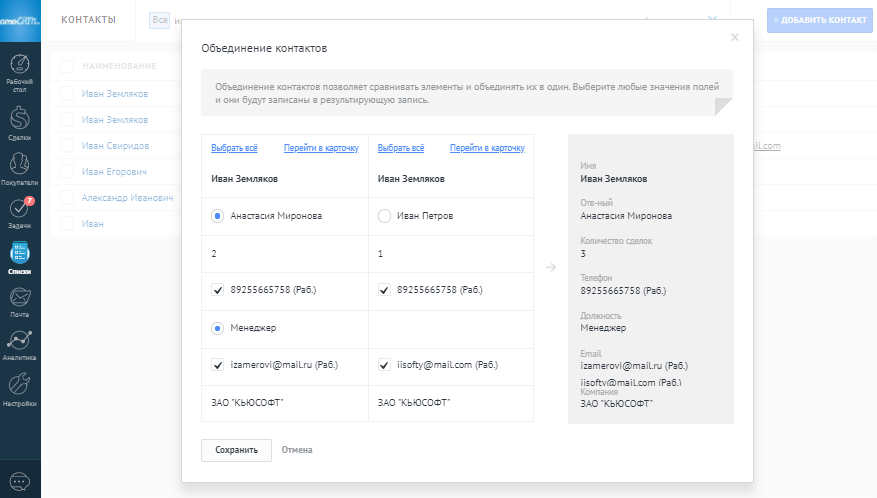Screen dimensions: 877x498
Task: Open Рабочий стол in the sidebar
Action: tap(20, 72)
